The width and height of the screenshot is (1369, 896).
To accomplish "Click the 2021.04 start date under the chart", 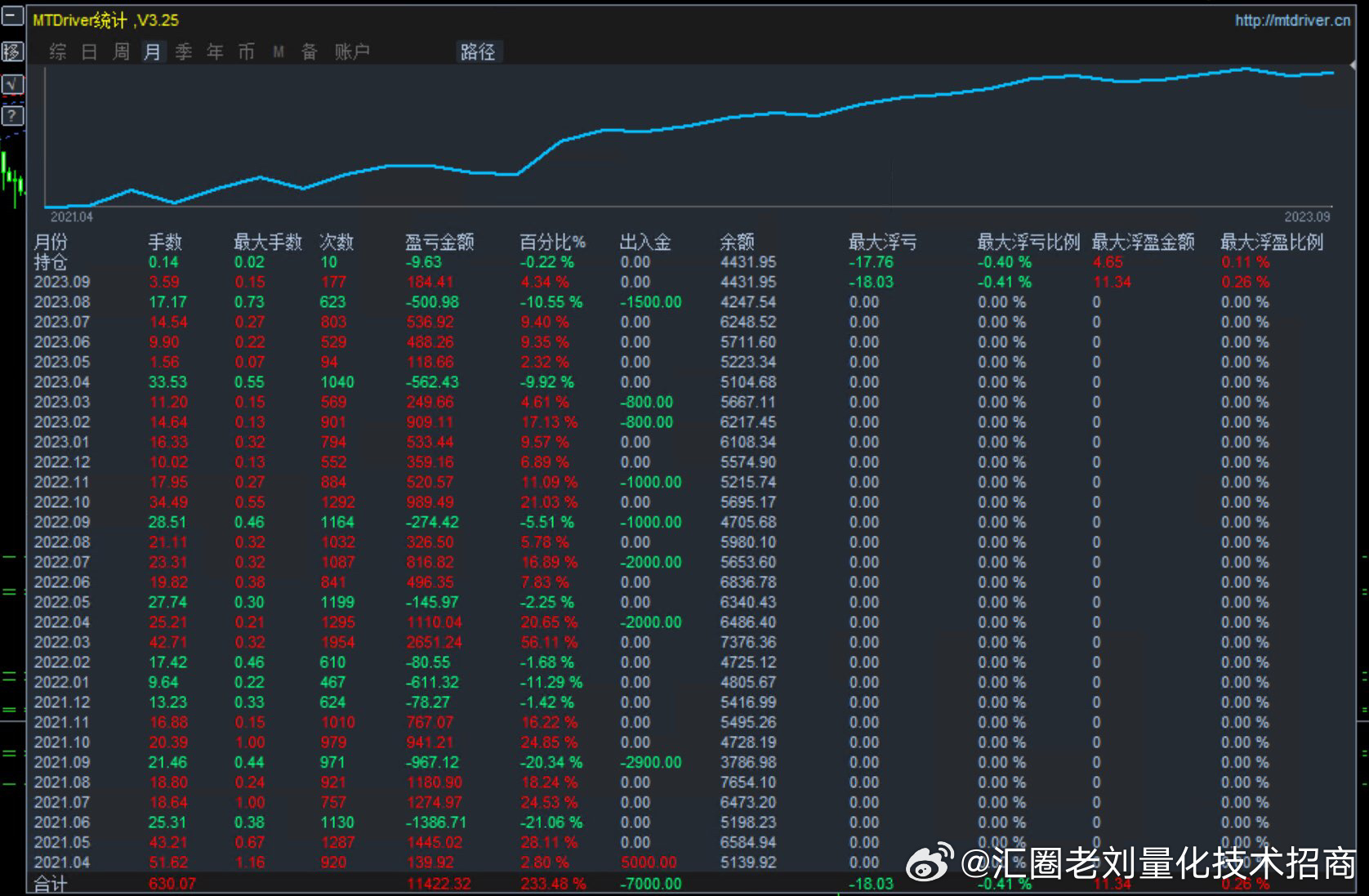I will 72,217.
